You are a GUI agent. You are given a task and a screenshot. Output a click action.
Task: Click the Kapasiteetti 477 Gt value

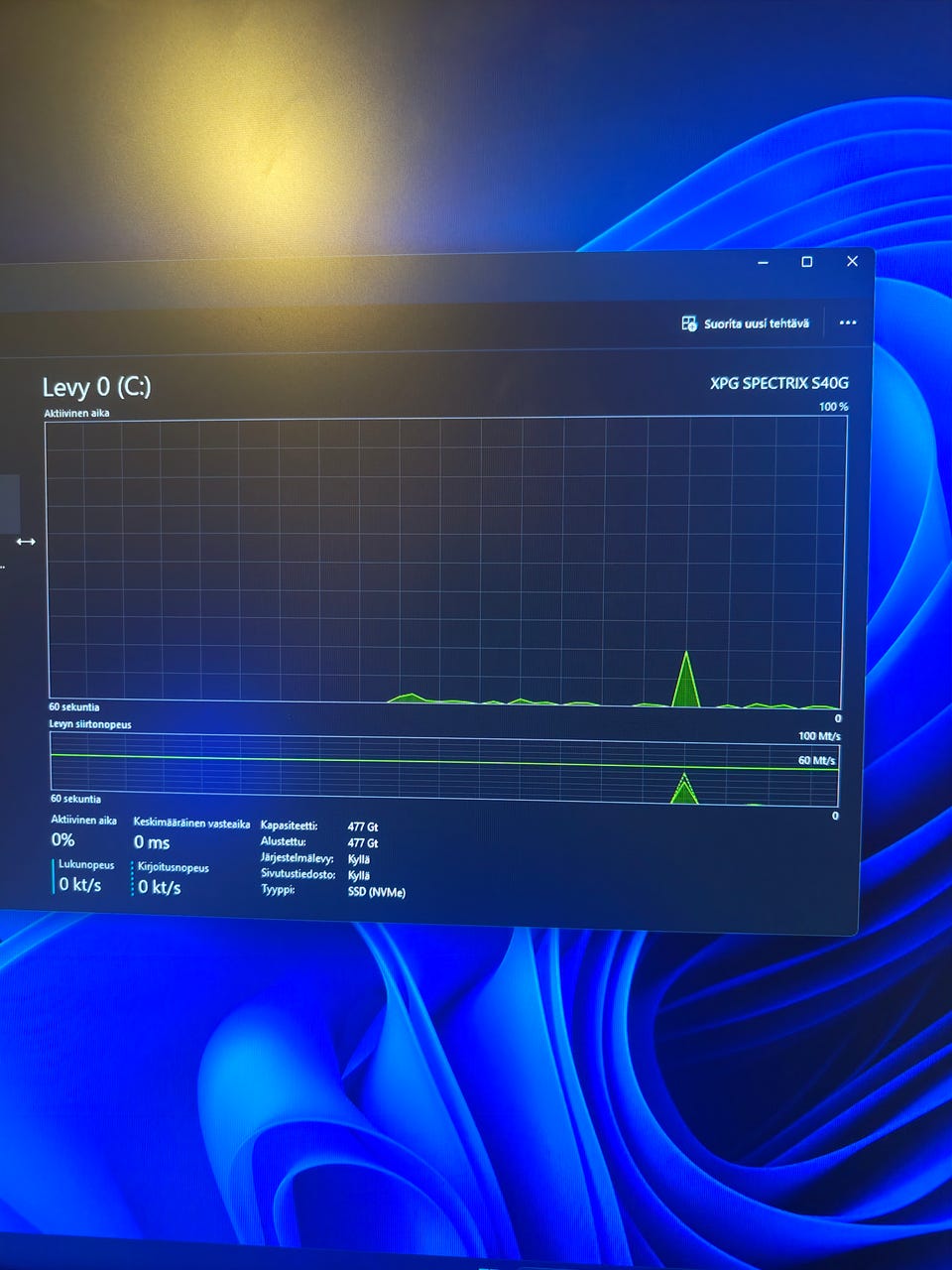point(363,826)
